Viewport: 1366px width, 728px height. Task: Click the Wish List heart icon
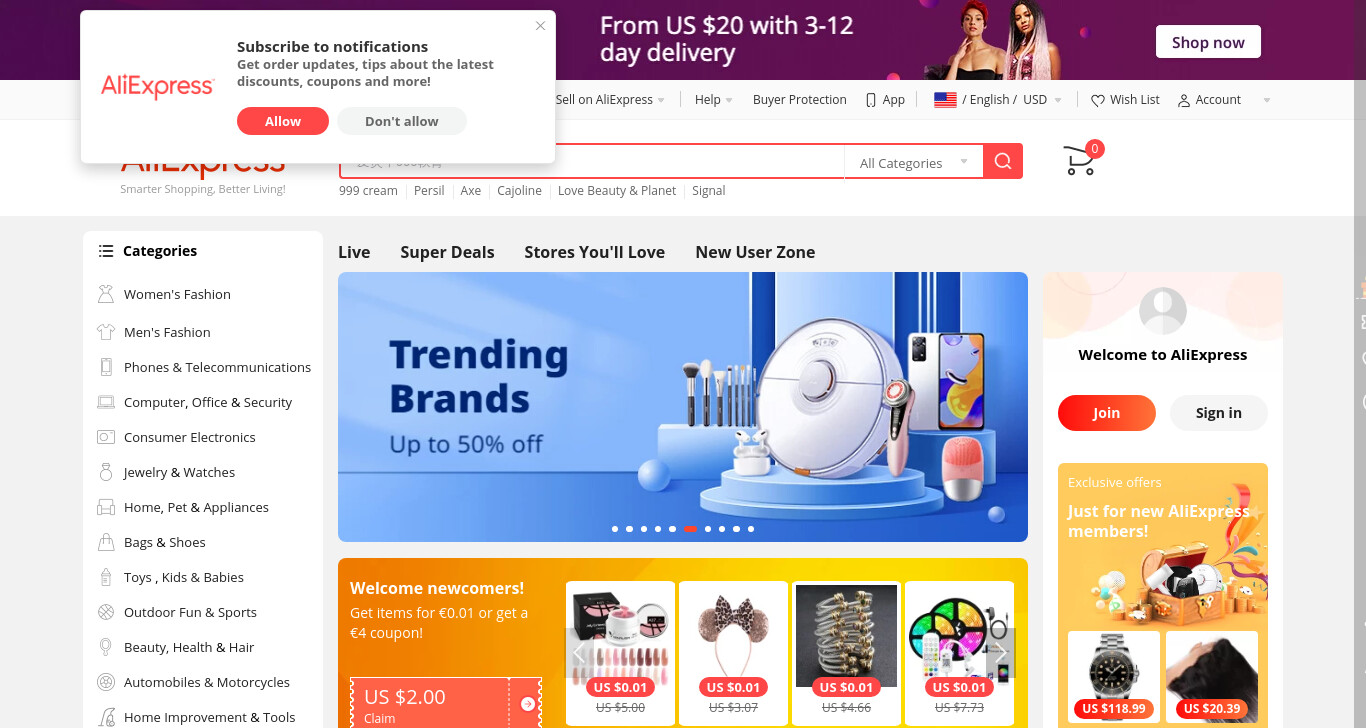pos(1097,100)
